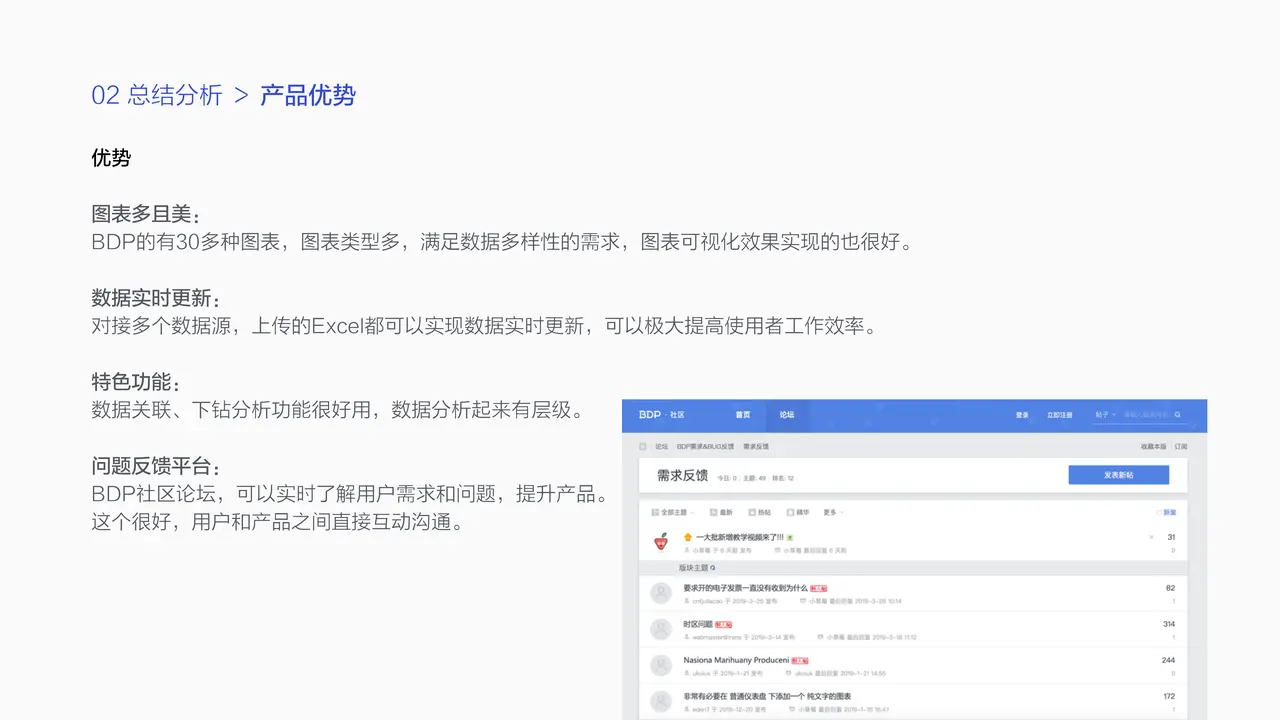
Task: Click the reply count 172
Action: tap(1169, 696)
